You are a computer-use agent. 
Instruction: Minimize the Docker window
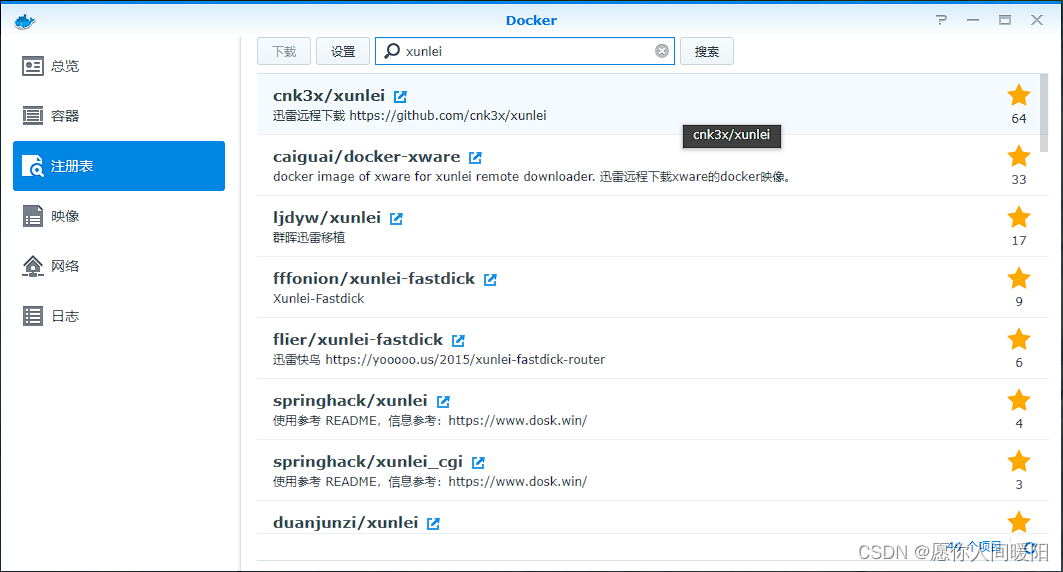[973, 20]
